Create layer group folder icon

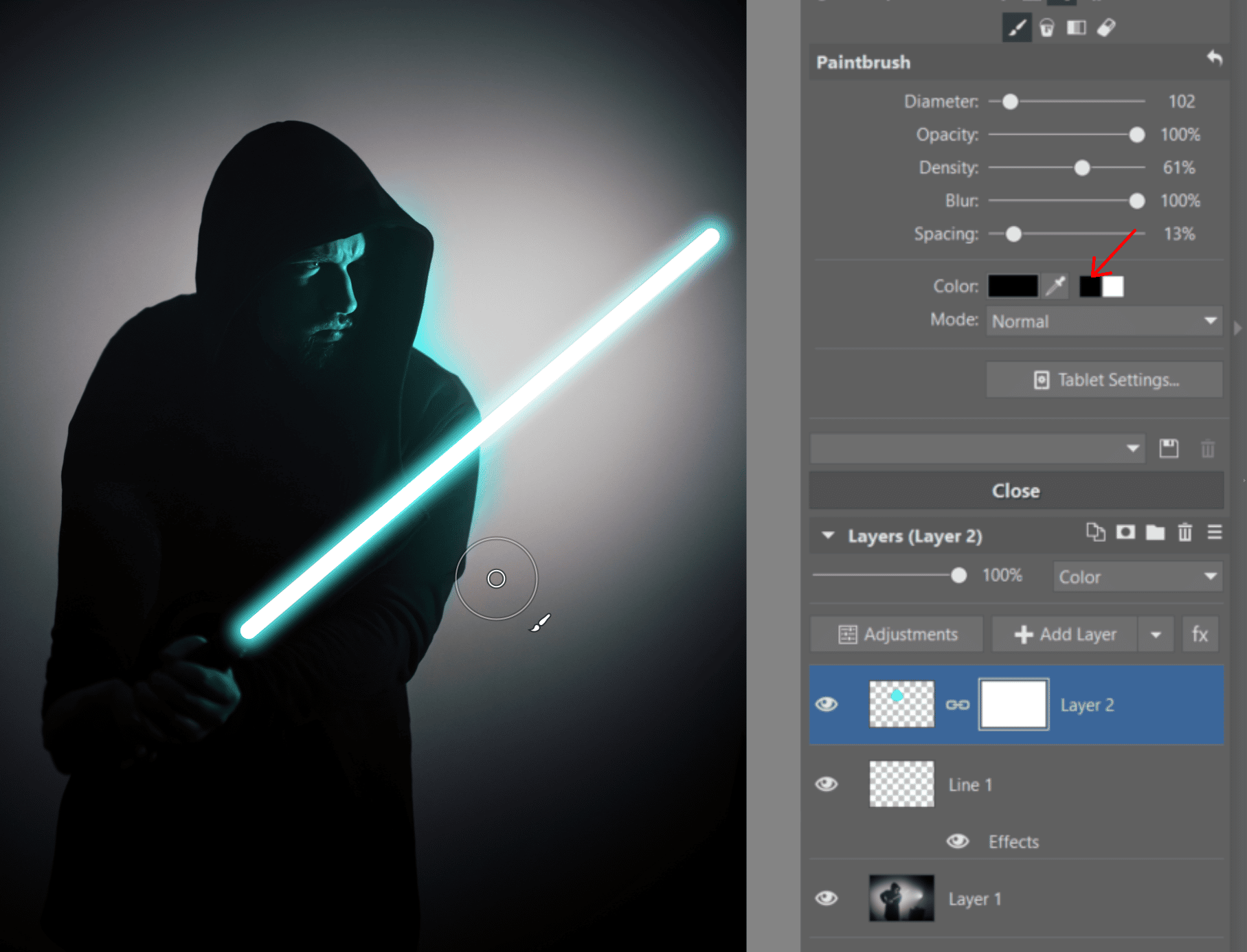point(1155,532)
